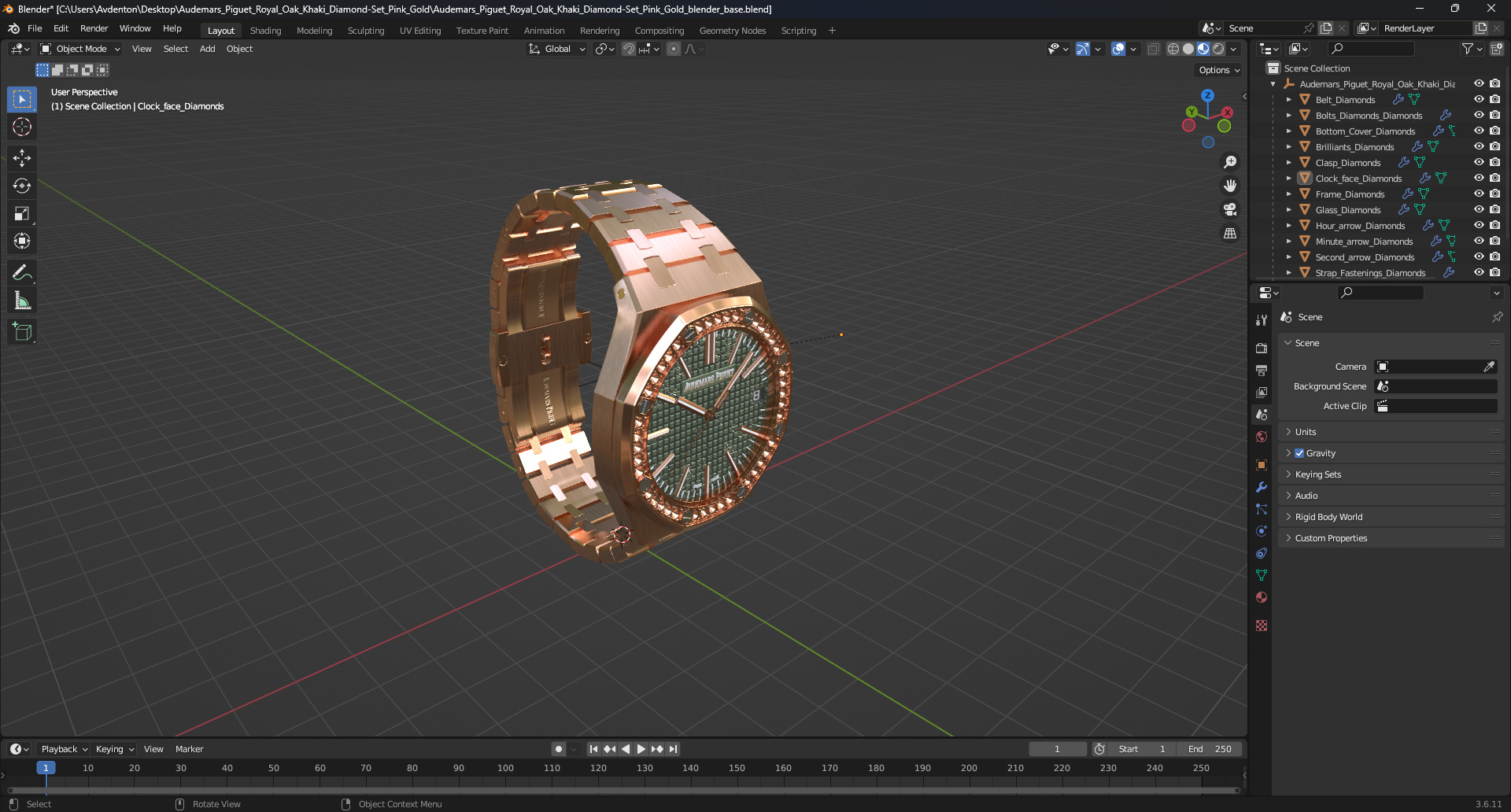Select the Scale tool
The width and height of the screenshot is (1511, 812).
click(22, 213)
